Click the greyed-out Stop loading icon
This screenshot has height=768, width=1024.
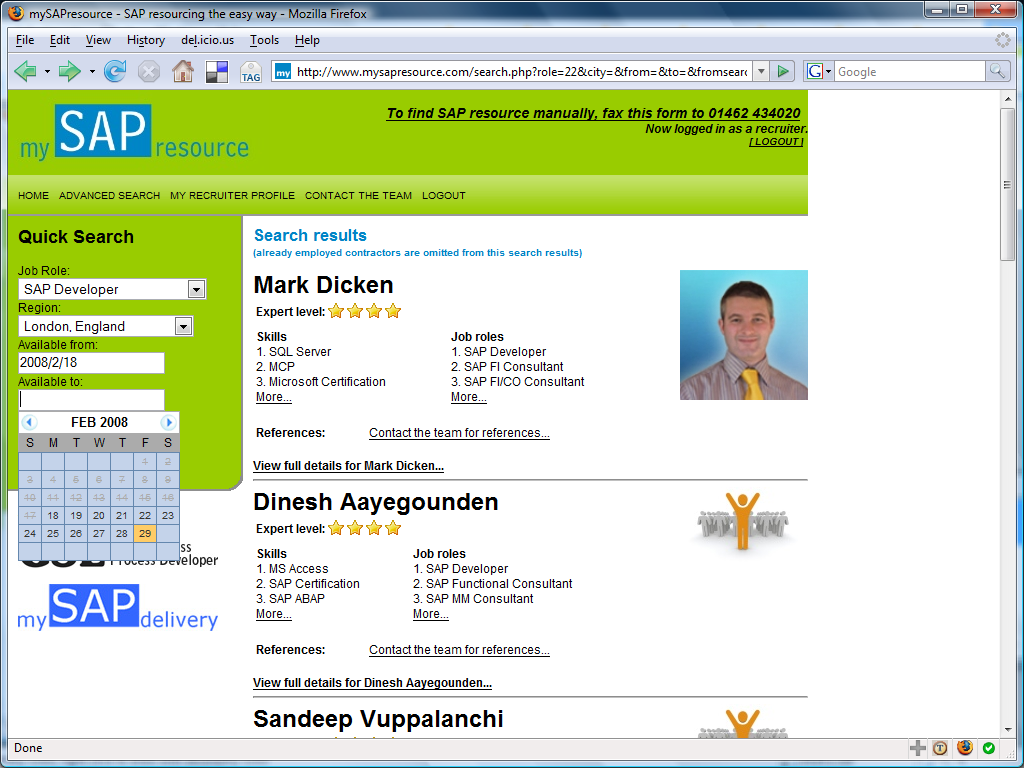(149, 71)
